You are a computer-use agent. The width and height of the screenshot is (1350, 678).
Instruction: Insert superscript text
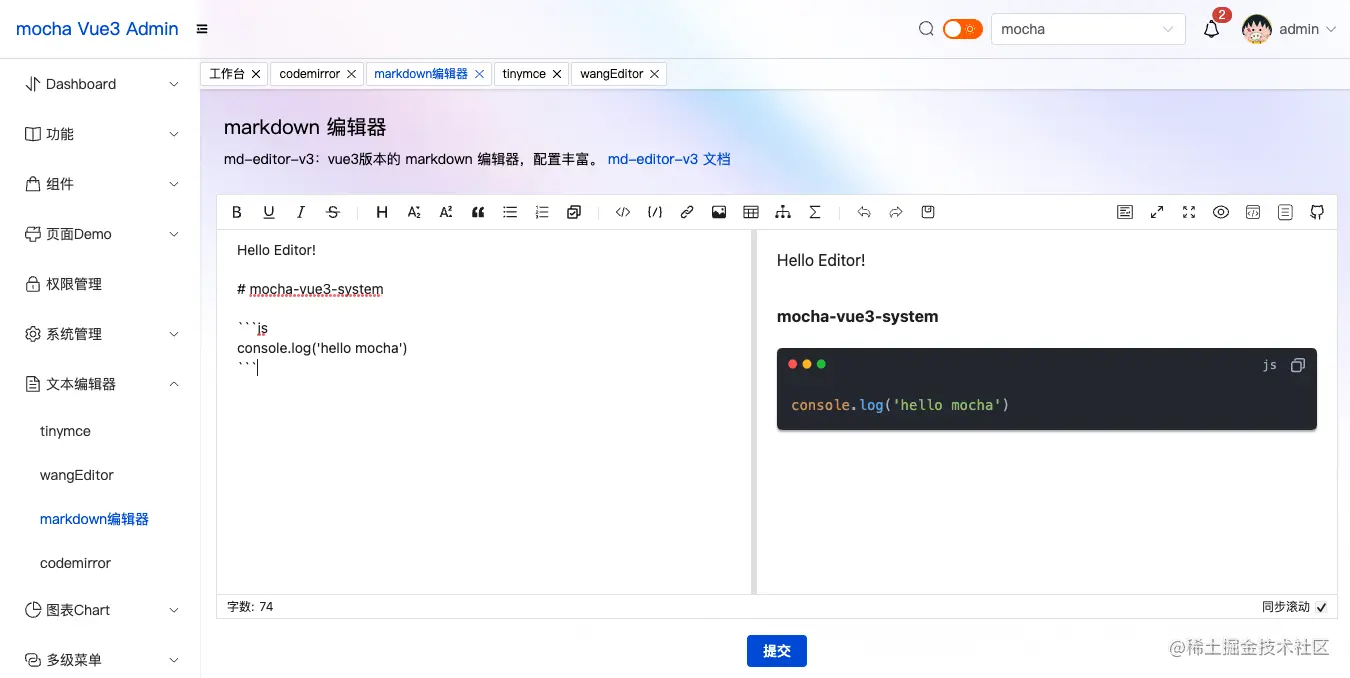pos(446,212)
